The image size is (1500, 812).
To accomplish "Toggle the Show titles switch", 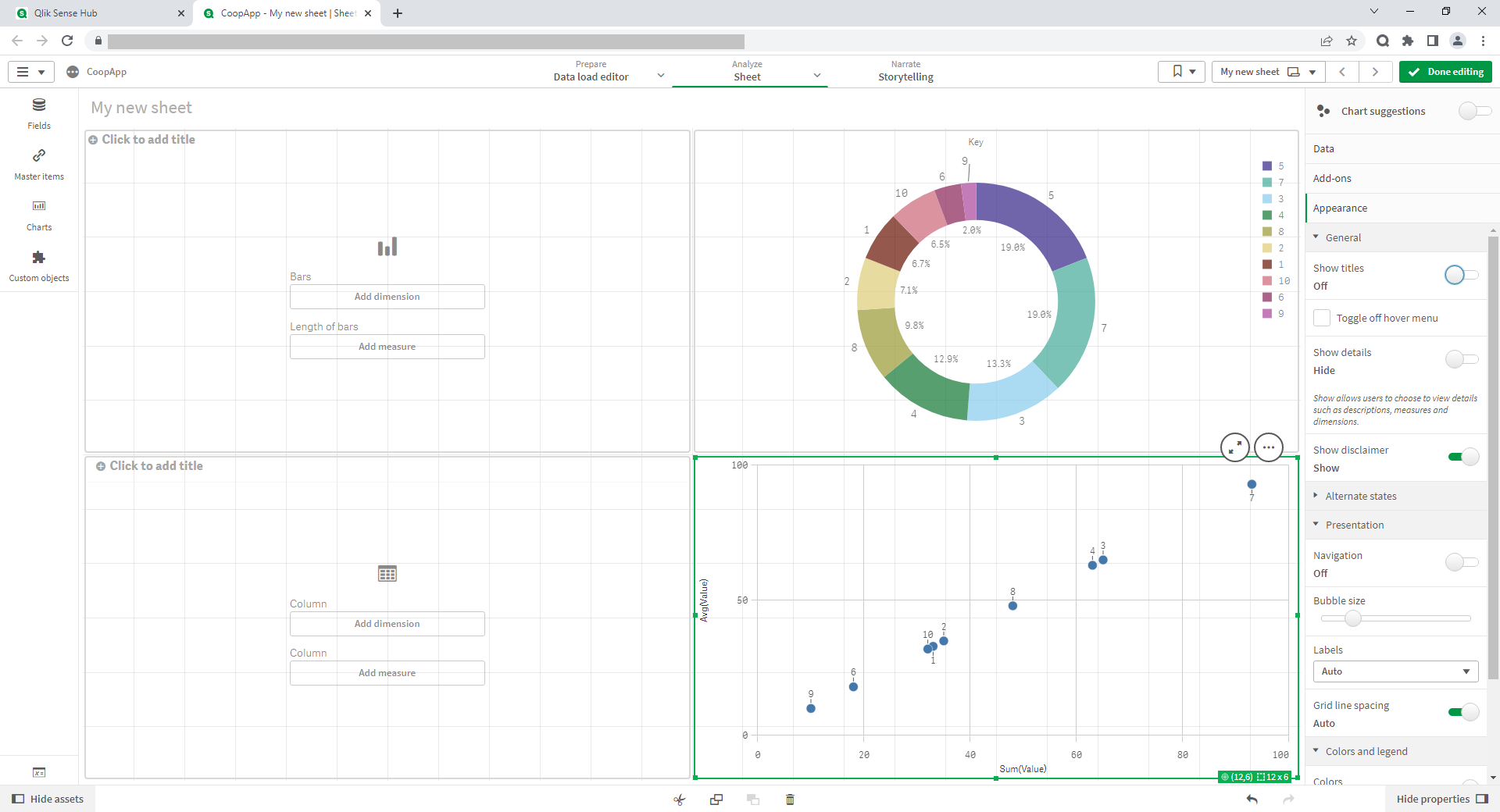I will click(1461, 275).
